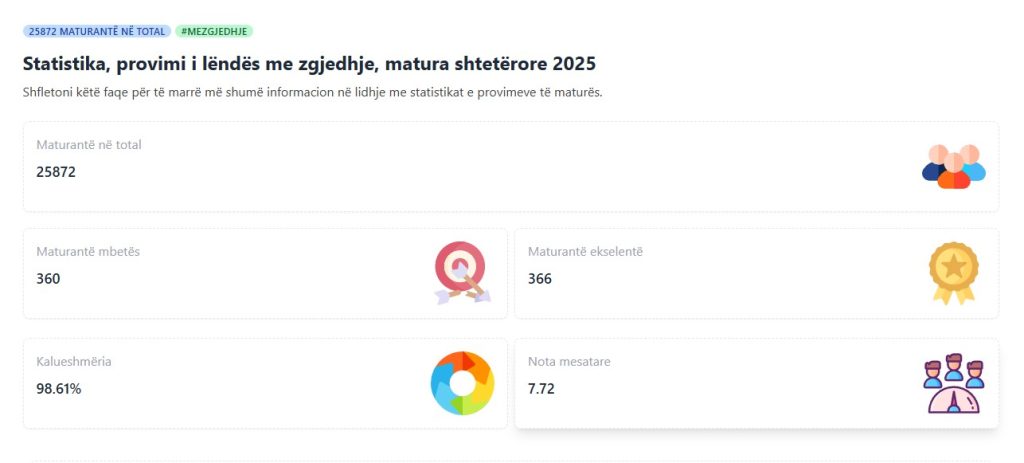Viewport: 1024px width, 463px height.
Task: Click the gold medal ribbon icon
Action: (953, 272)
